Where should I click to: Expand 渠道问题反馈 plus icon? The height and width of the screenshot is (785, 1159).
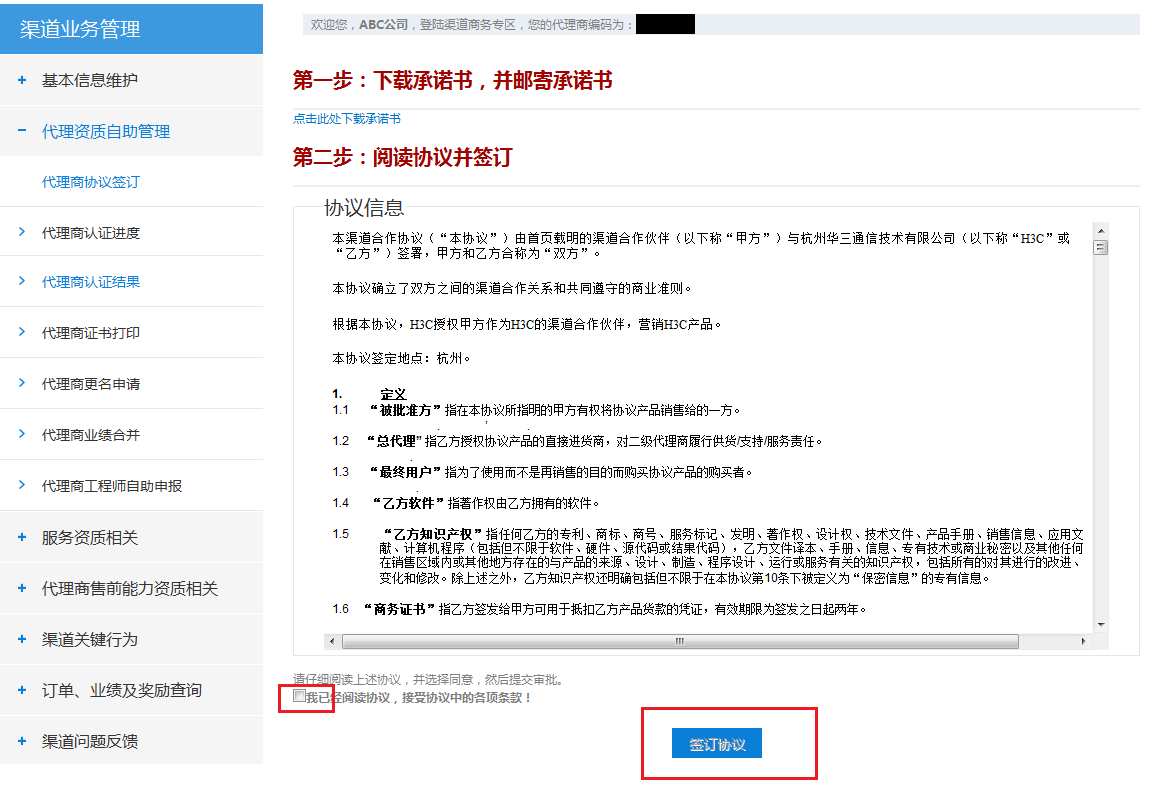tap(22, 741)
